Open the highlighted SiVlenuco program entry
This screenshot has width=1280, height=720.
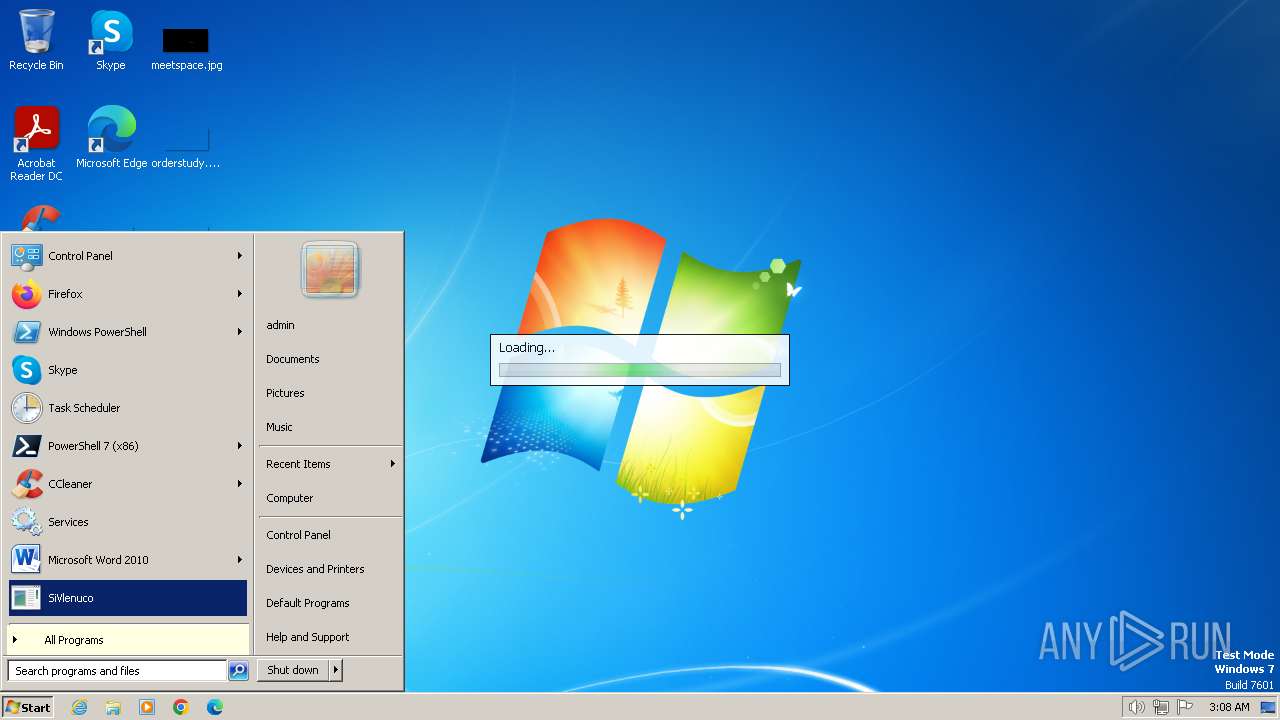click(127, 598)
